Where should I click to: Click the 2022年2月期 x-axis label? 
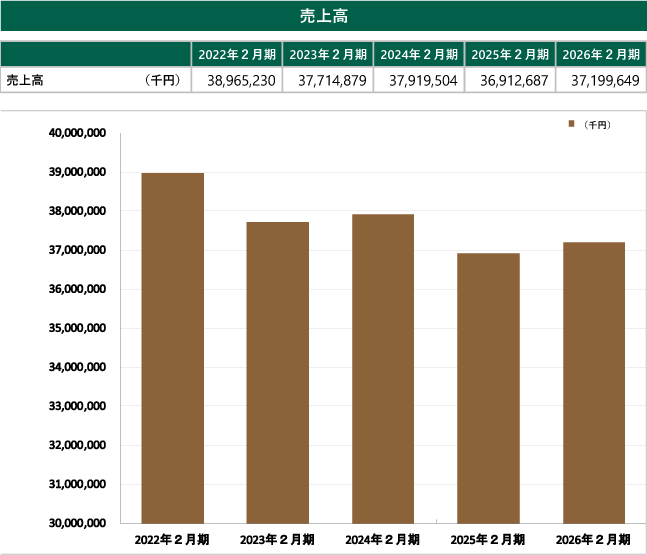coord(172,539)
